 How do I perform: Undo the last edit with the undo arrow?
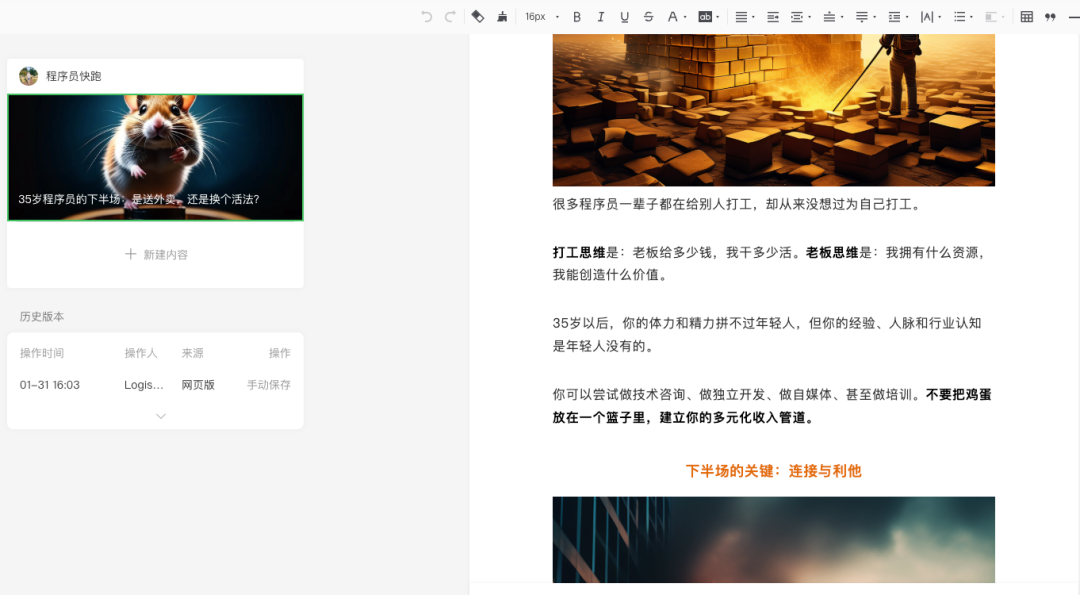(427, 17)
